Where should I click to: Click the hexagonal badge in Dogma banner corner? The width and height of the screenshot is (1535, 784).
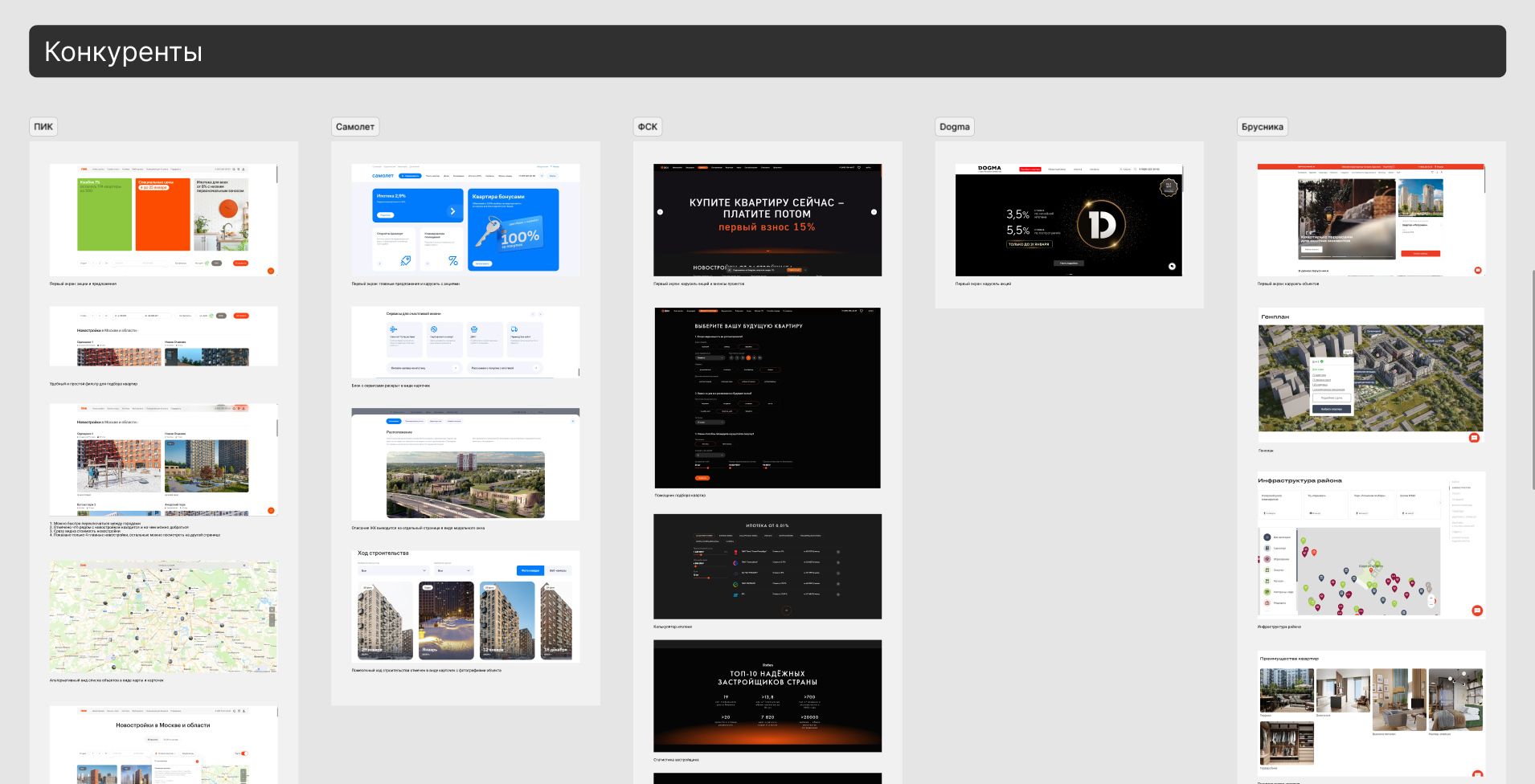point(1169,187)
